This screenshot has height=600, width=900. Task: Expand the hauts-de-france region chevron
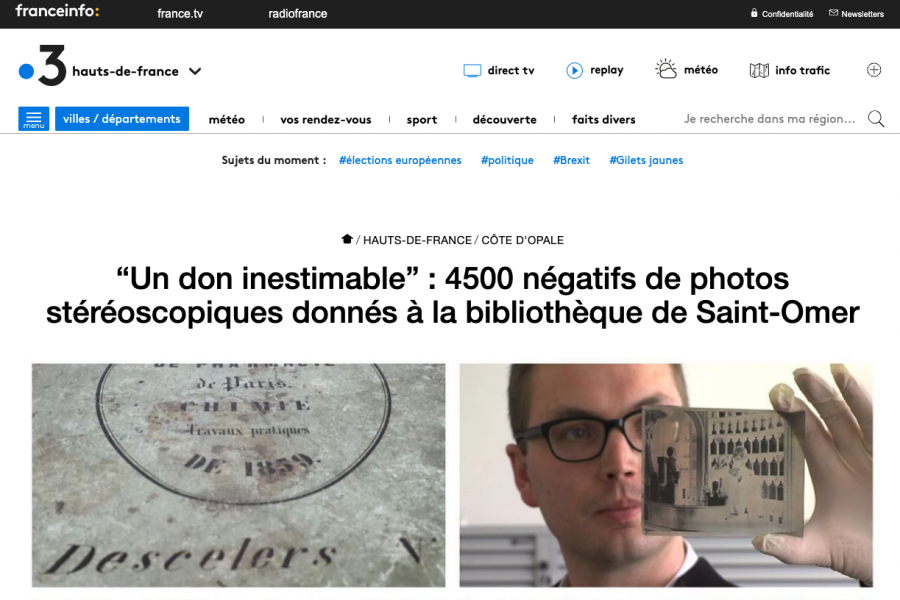click(195, 71)
